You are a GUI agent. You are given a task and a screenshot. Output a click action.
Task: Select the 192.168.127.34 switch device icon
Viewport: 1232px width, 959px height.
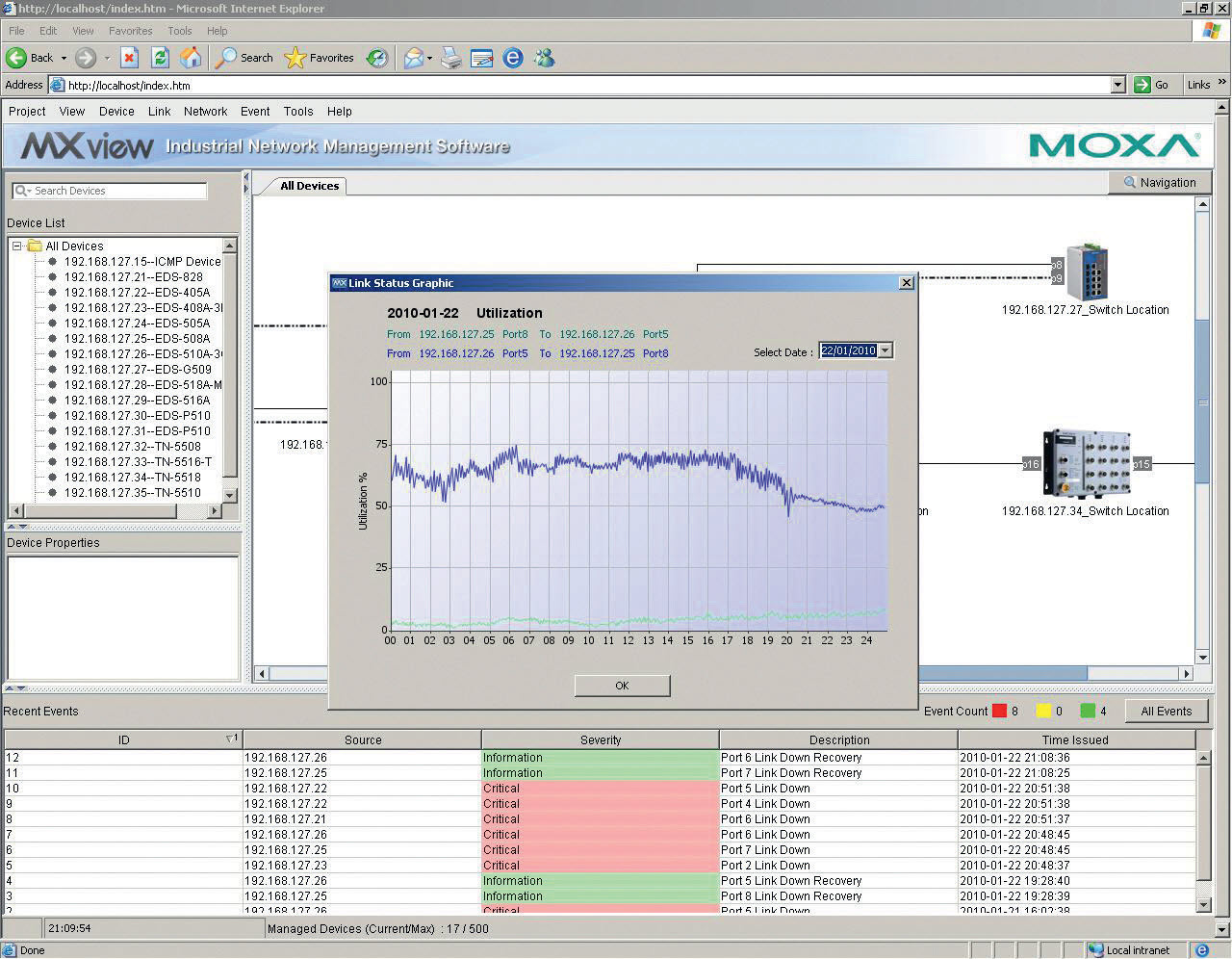coord(1086,463)
